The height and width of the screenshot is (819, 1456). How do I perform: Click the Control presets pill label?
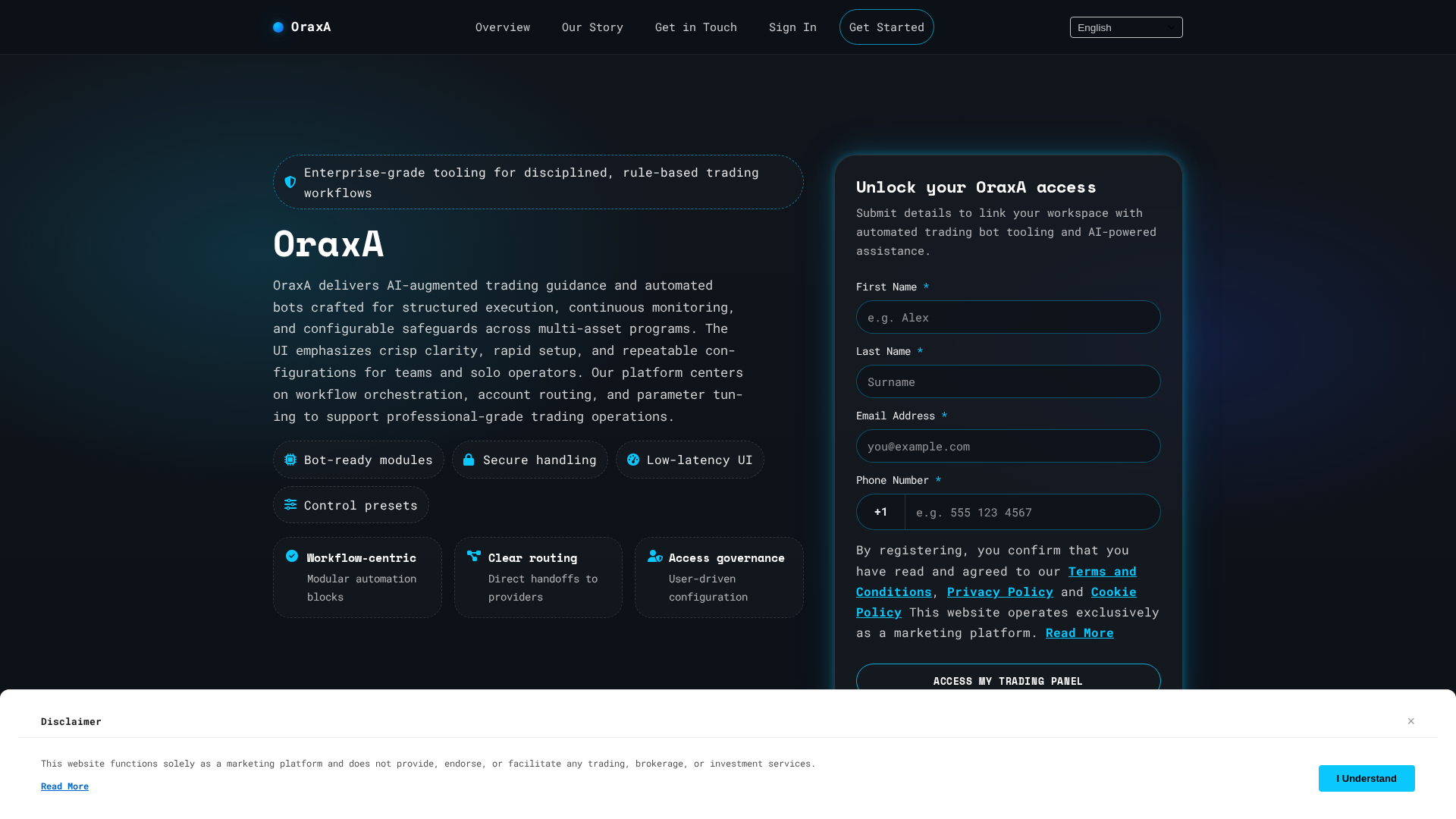click(361, 505)
